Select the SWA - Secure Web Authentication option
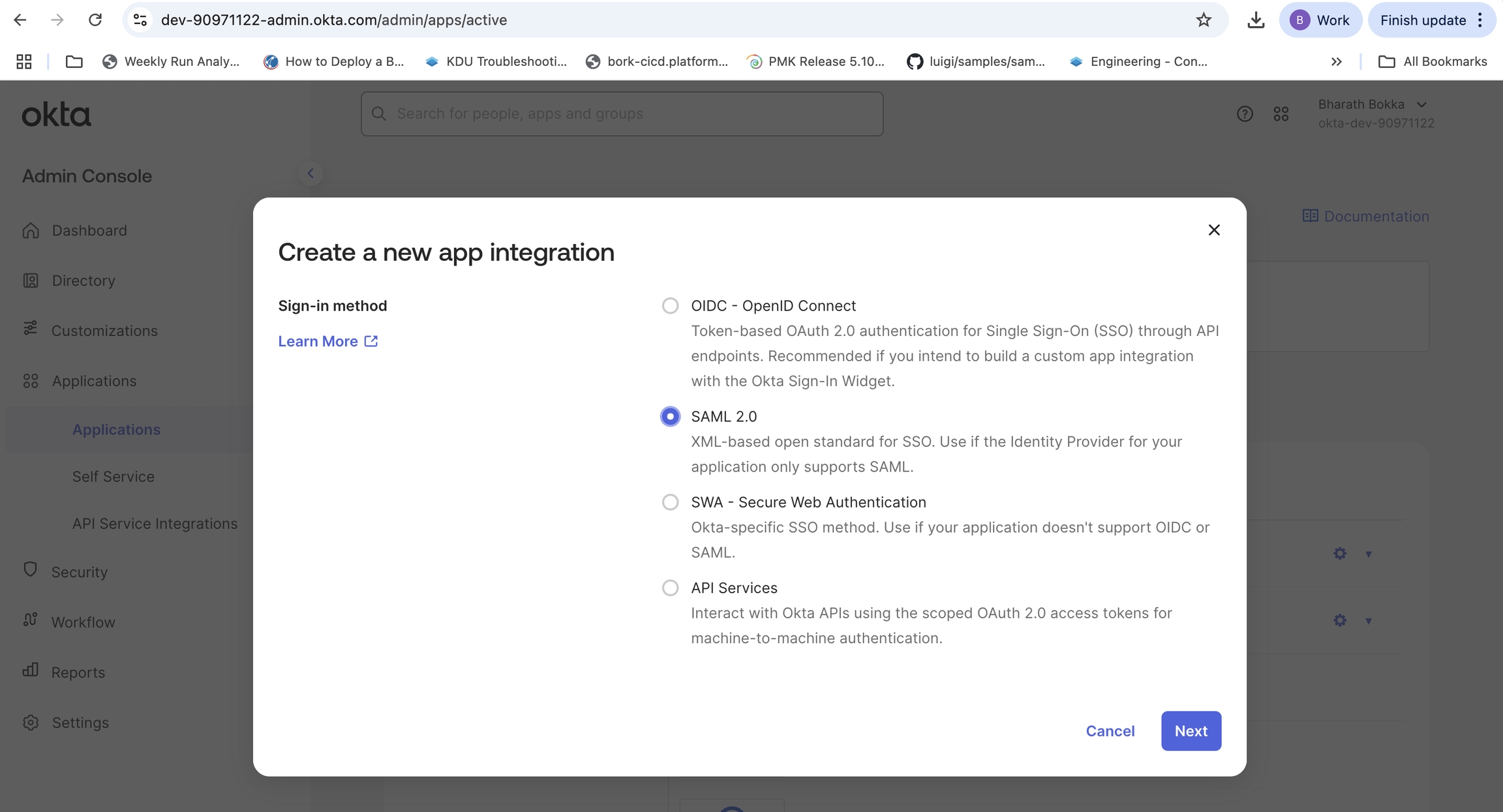 (x=670, y=502)
